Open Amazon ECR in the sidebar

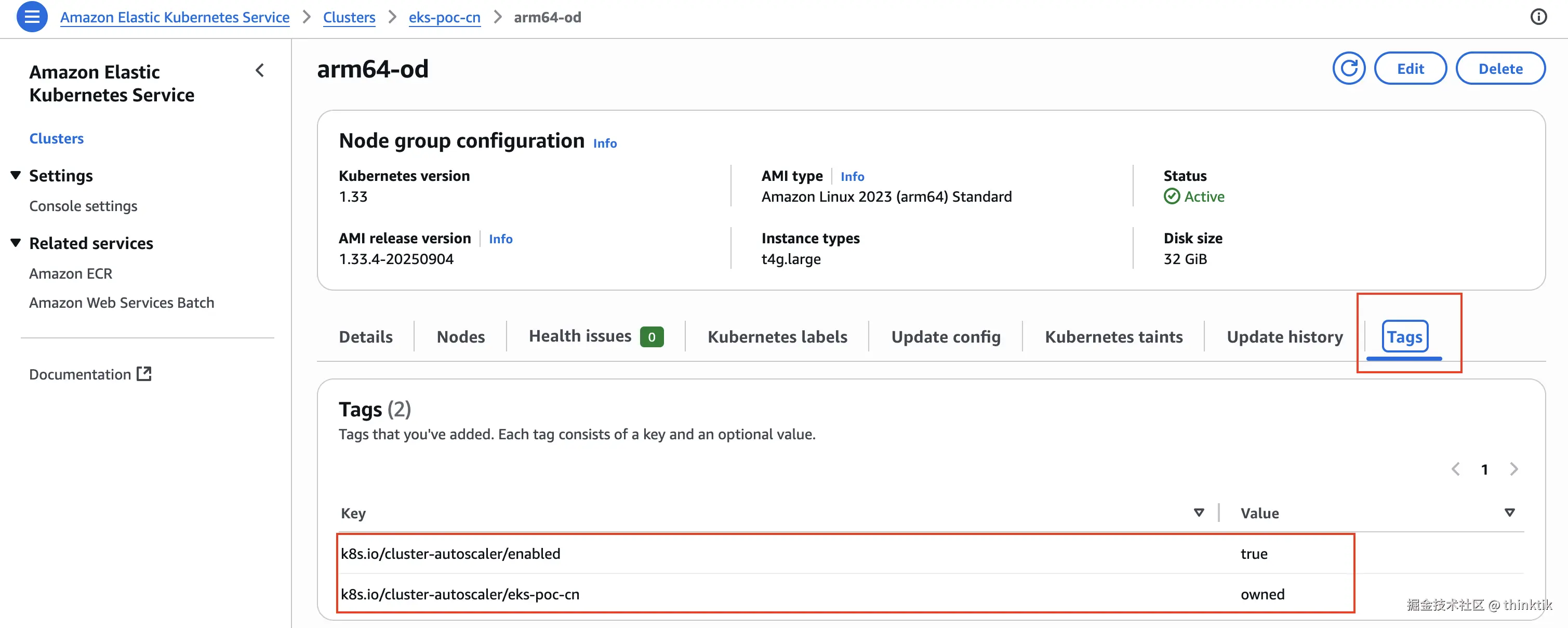[71, 273]
